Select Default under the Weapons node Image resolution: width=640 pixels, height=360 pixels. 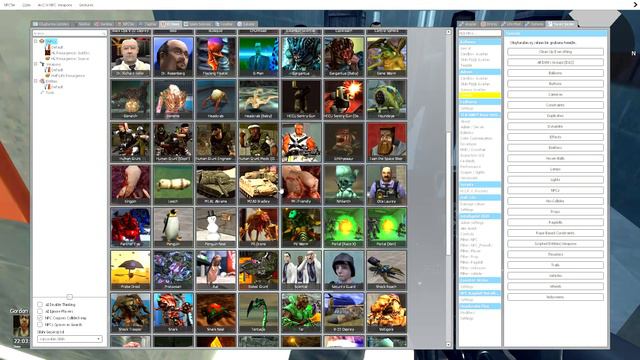point(57,70)
